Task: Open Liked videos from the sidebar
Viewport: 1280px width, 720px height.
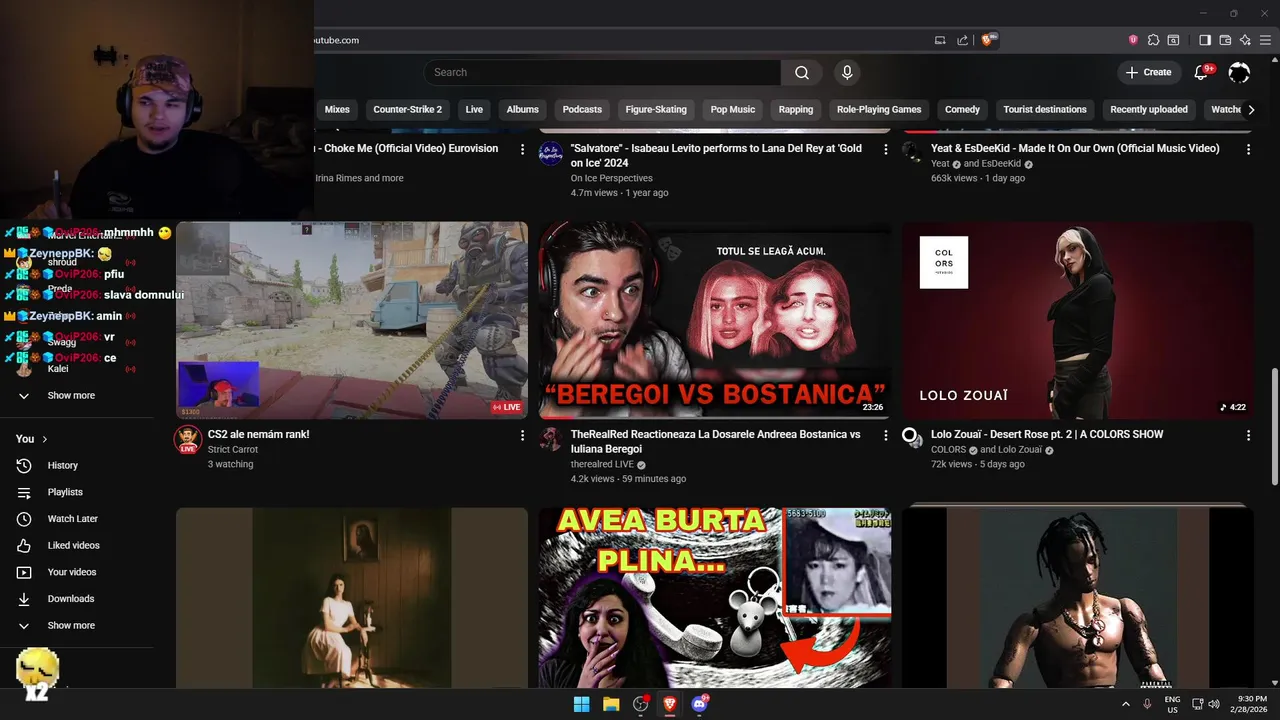Action: point(73,545)
